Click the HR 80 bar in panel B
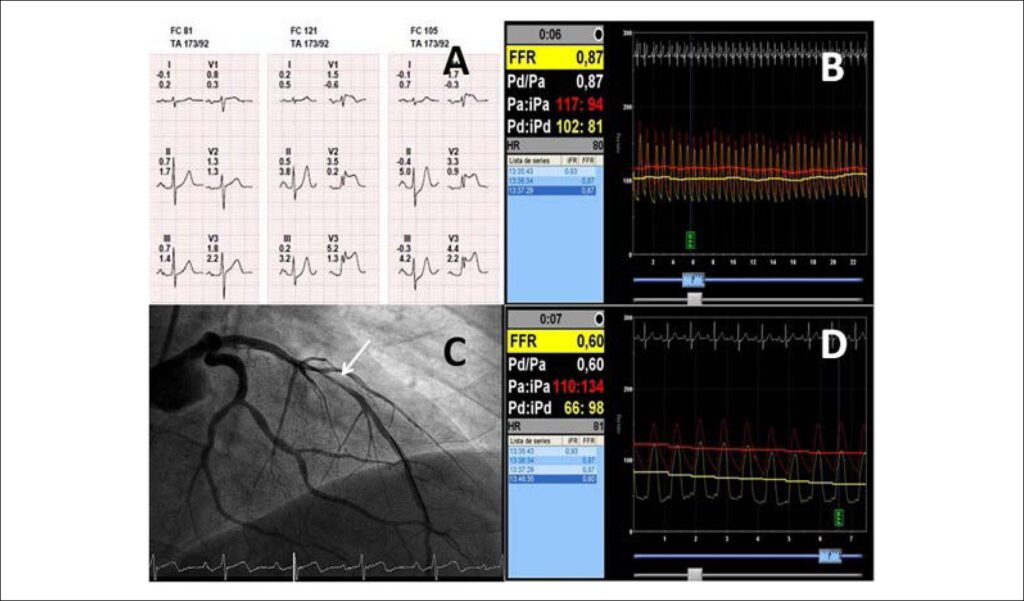Image resolution: width=1024 pixels, height=601 pixels. (x=555, y=146)
